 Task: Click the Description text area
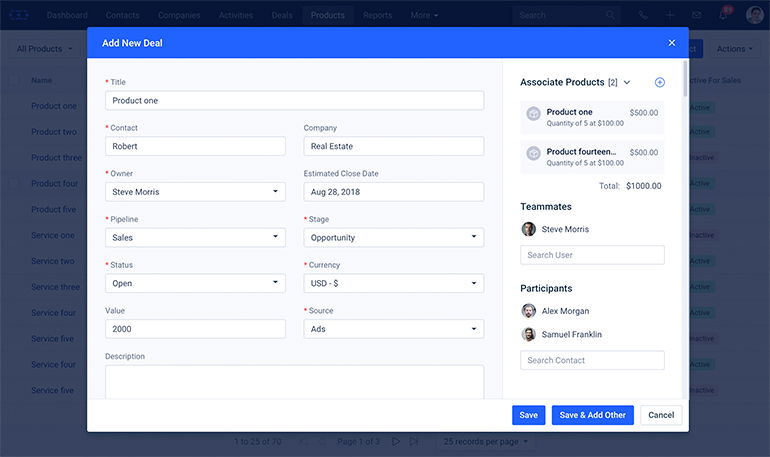click(x=295, y=382)
